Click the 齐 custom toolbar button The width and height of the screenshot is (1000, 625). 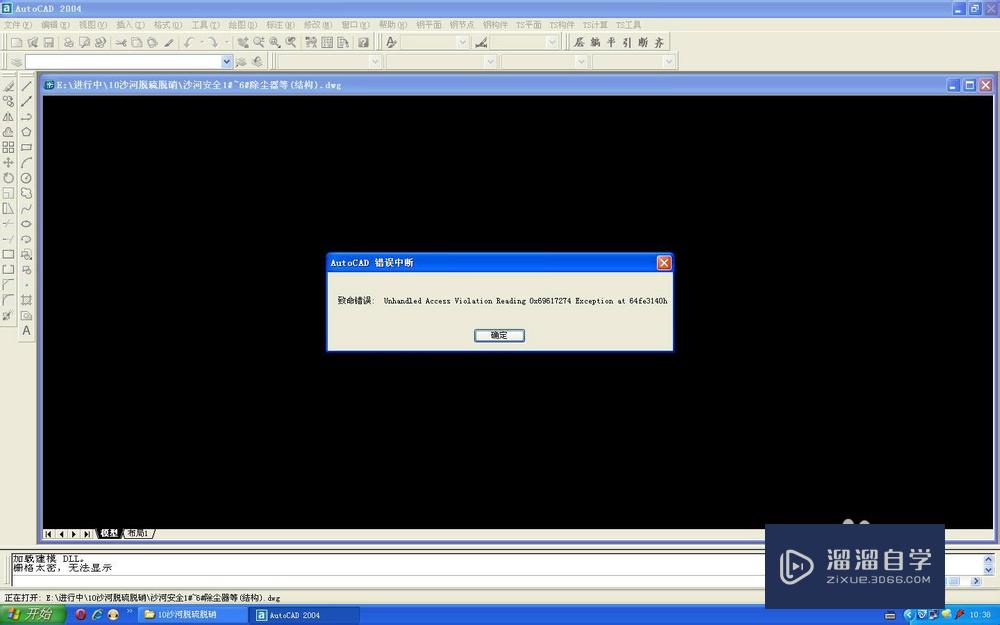tap(659, 42)
